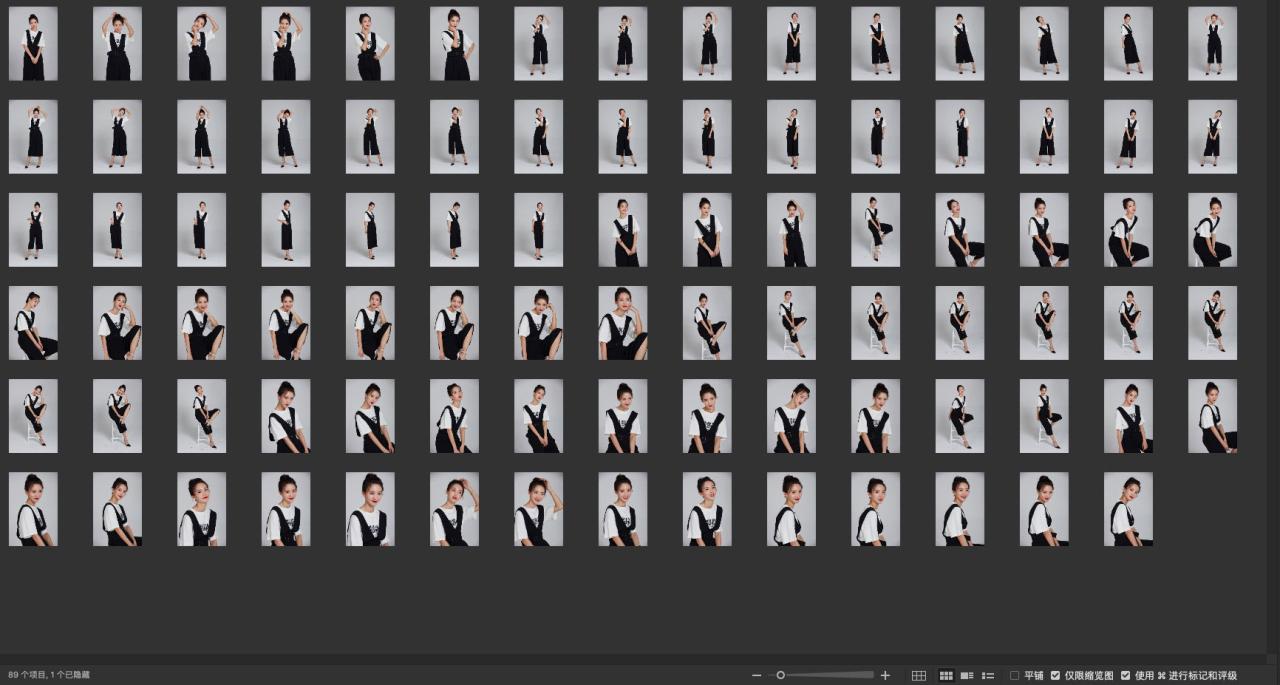Switch to list view icon
The width and height of the screenshot is (1280, 685).
(x=988, y=676)
